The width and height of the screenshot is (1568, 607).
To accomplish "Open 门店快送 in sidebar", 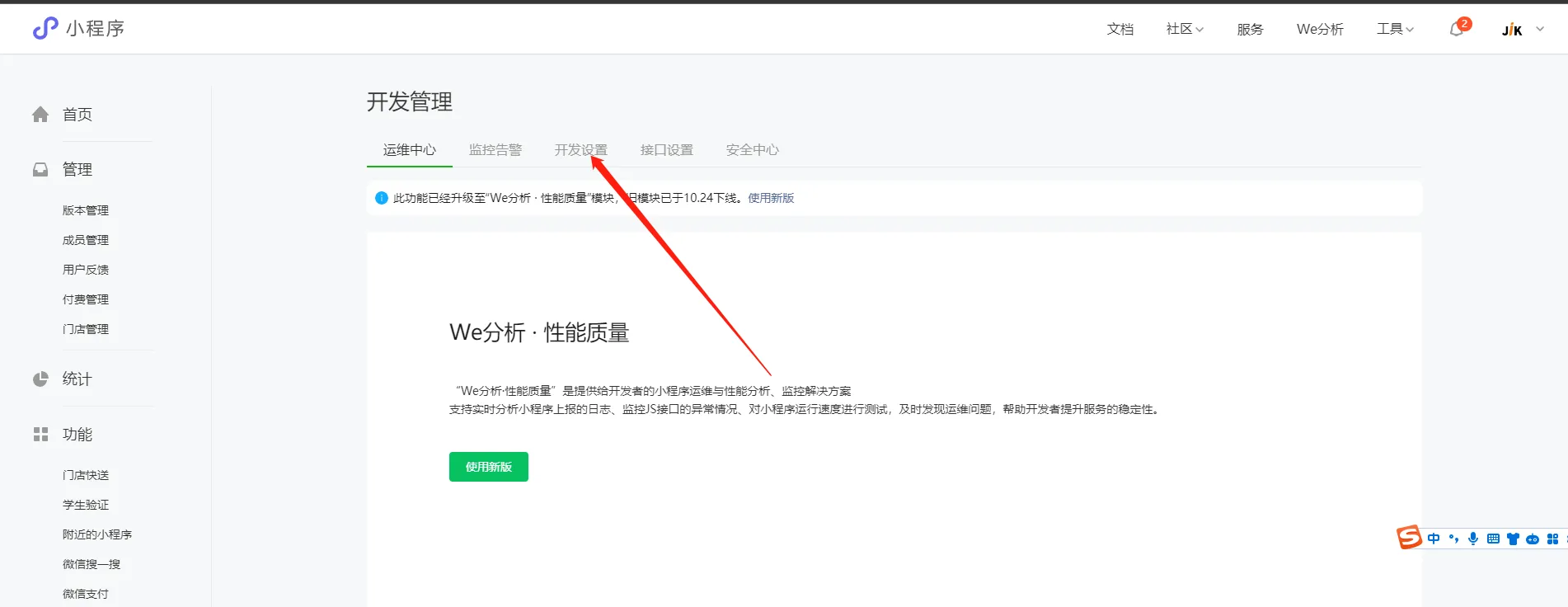I will (86, 475).
